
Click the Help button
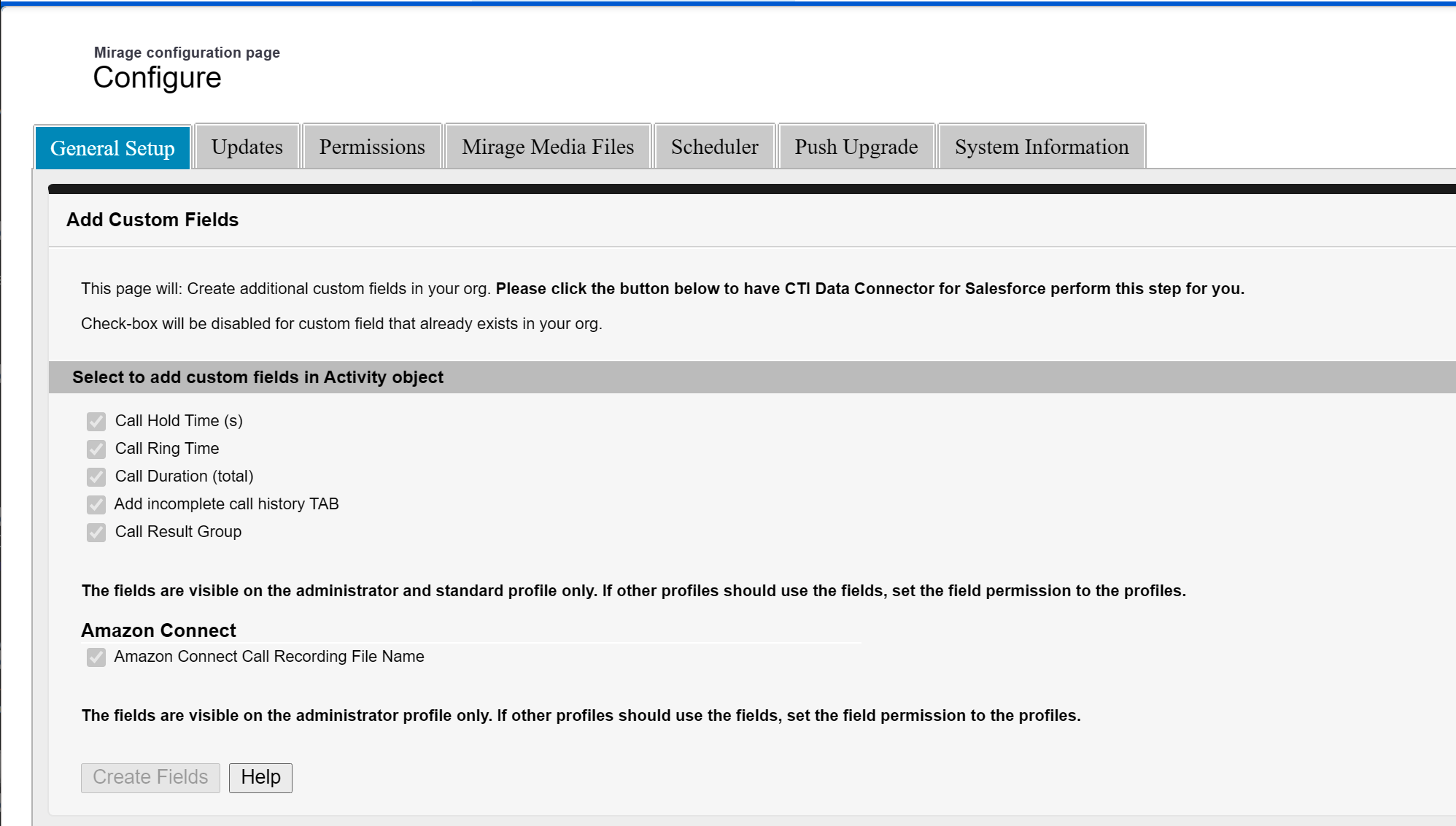click(x=260, y=777)
